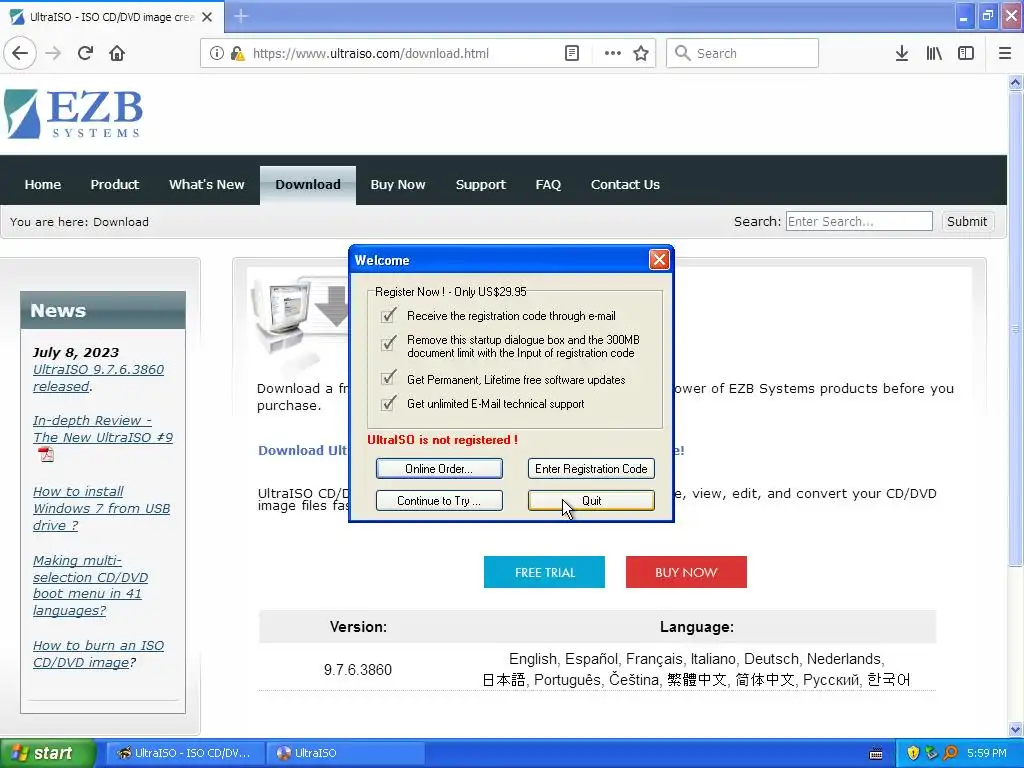Viewport: 1024px width, 768px height.
Task: Go back with the browser back arrow
Action: point(20,53)
